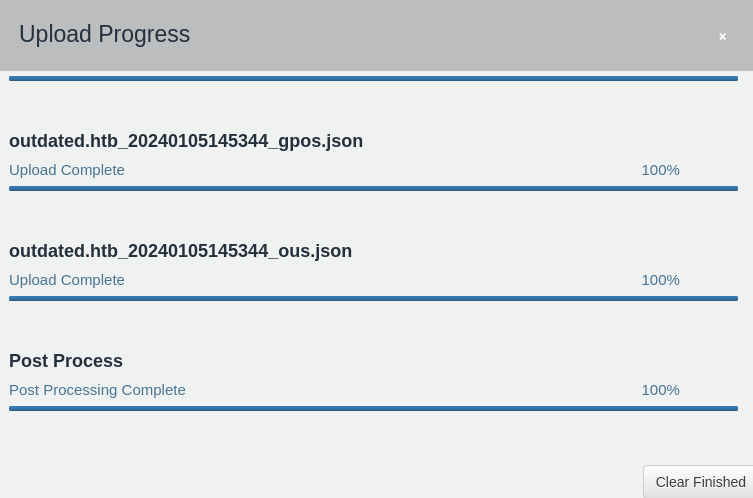Click the Clear Finished button
Viewport: 753px width, 498px height.
[698, 482]
